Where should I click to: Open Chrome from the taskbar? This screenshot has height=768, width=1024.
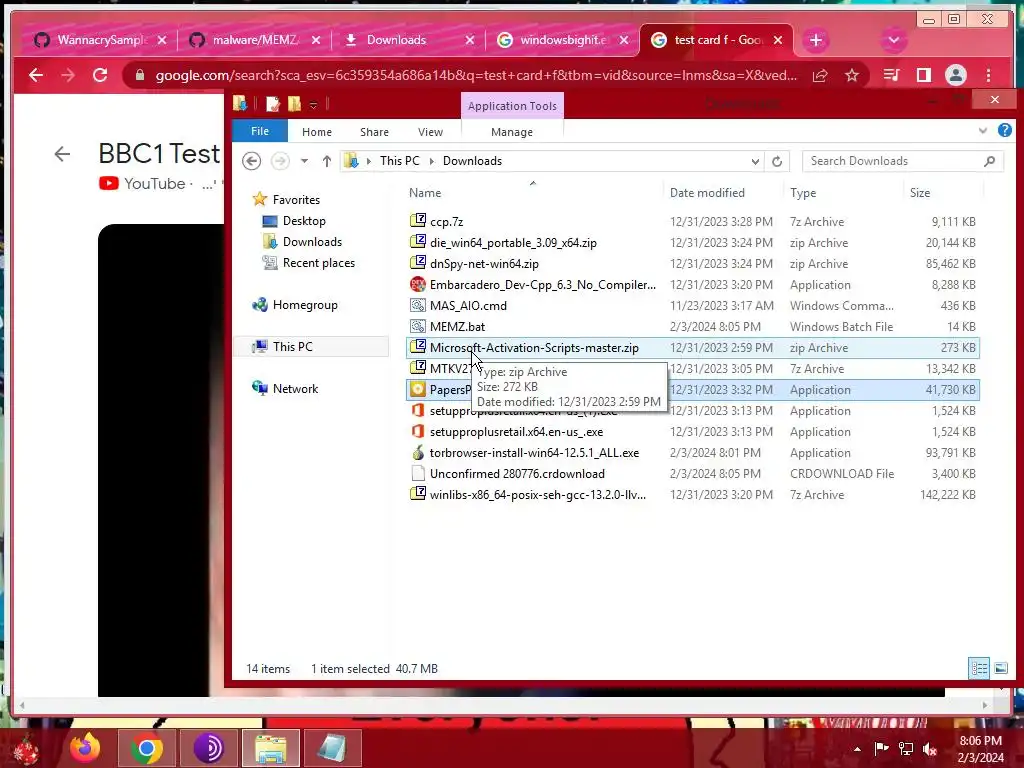coord(146,748)
